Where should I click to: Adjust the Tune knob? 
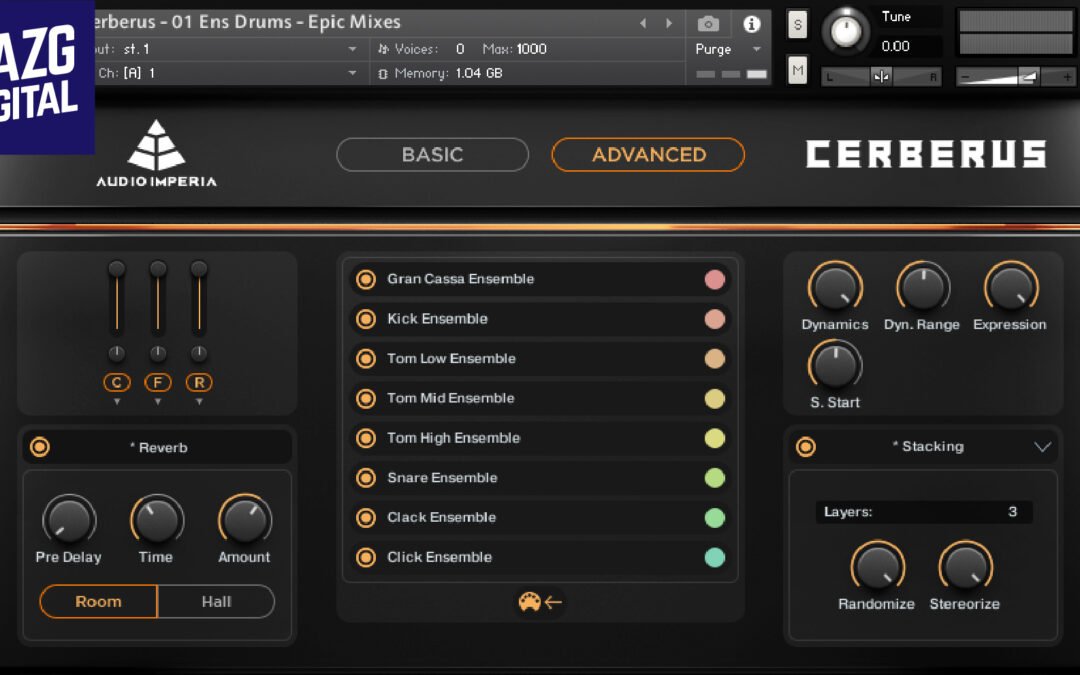point(845,31)
